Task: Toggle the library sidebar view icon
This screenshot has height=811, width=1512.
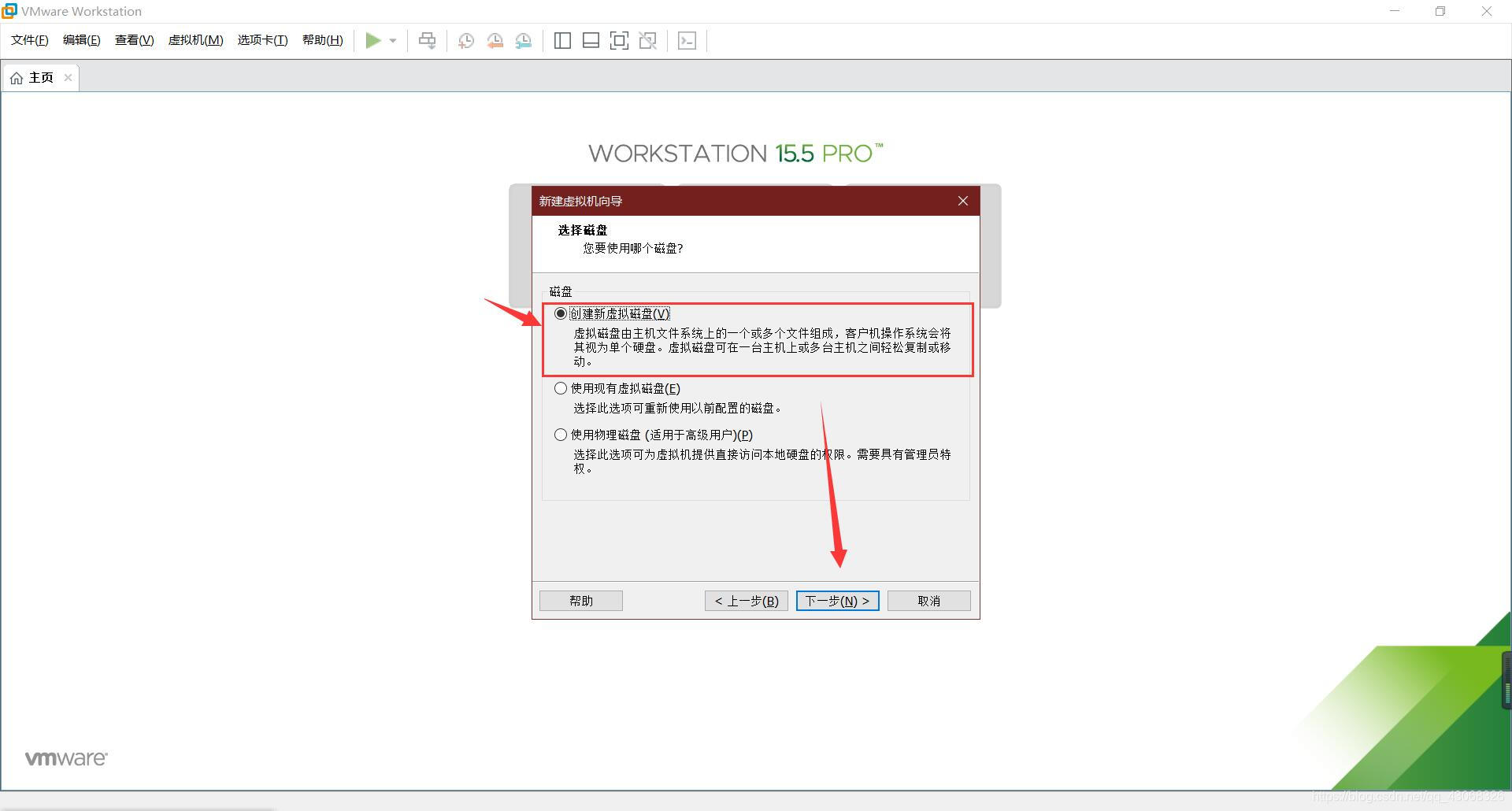Action: coord(562,41)
